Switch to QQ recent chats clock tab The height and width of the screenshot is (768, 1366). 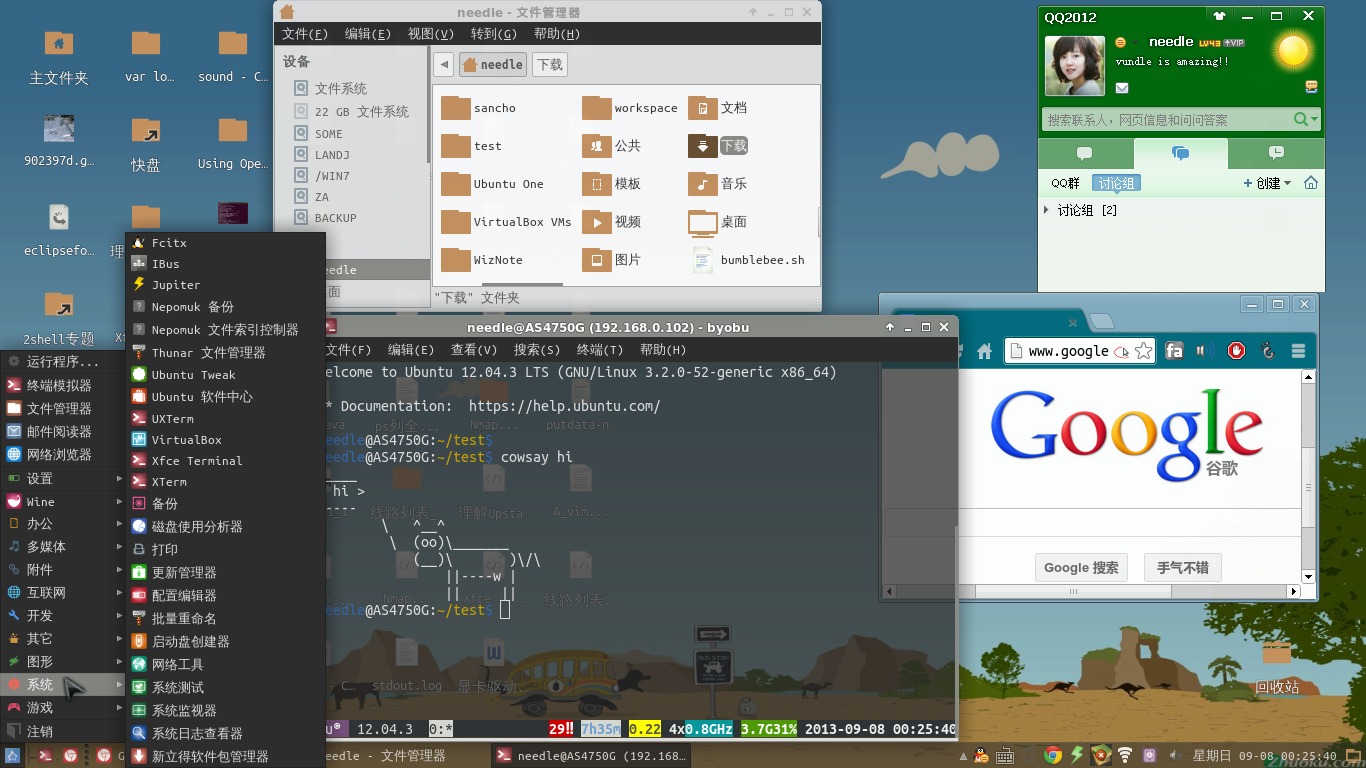tap(1275, 153)
